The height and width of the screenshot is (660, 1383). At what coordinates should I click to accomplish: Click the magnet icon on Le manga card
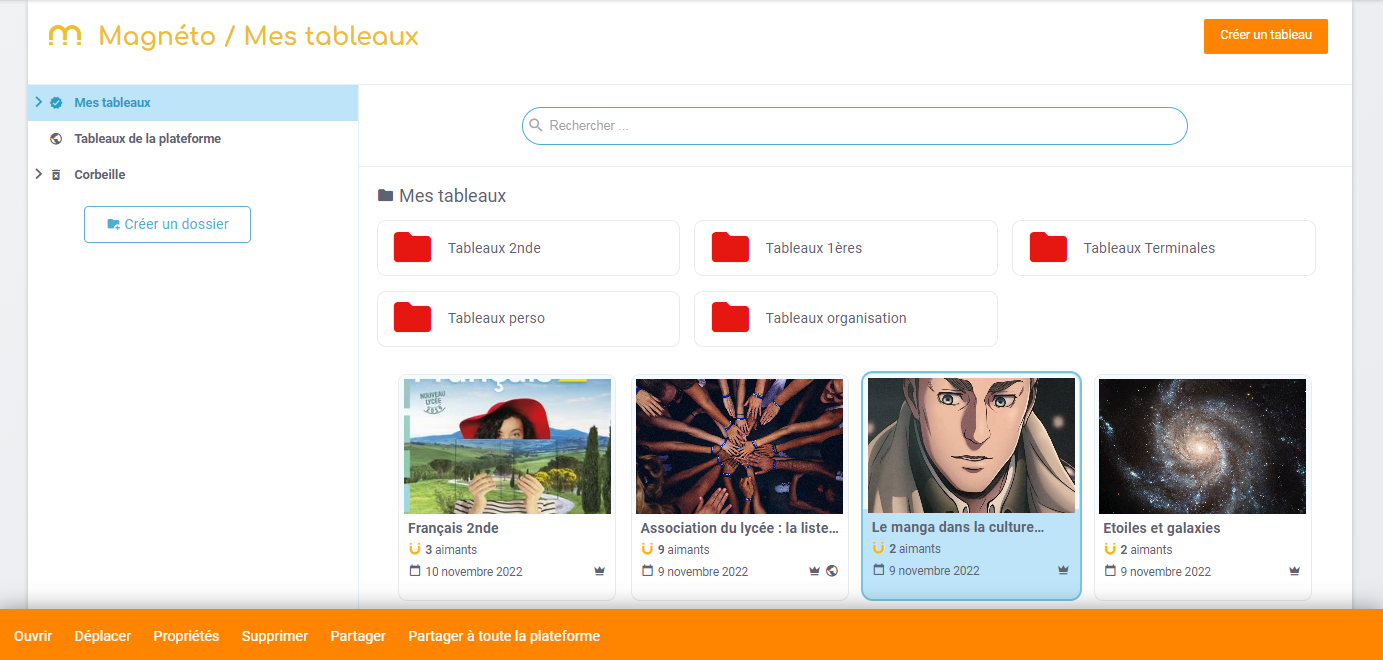point(878,548)
